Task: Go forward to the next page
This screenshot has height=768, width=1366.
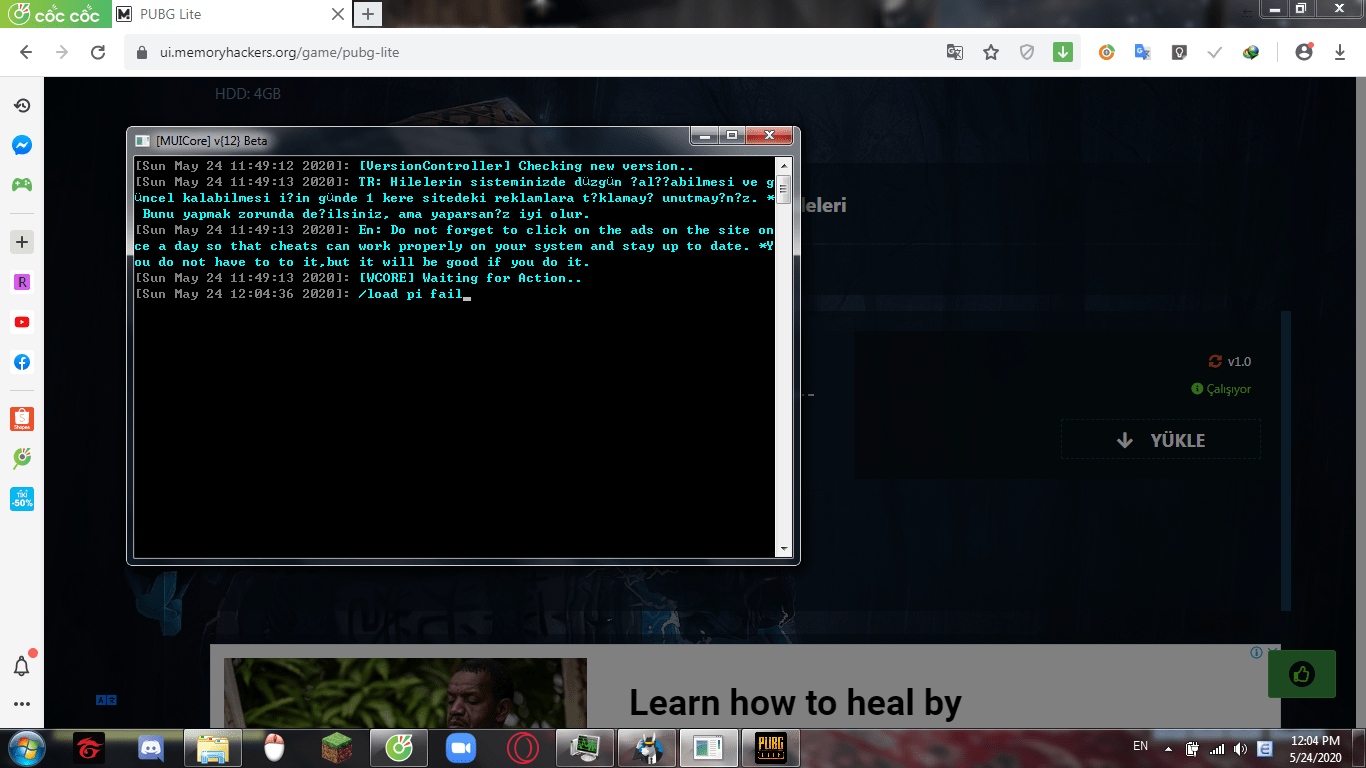Action: click(x=62, y=52)
